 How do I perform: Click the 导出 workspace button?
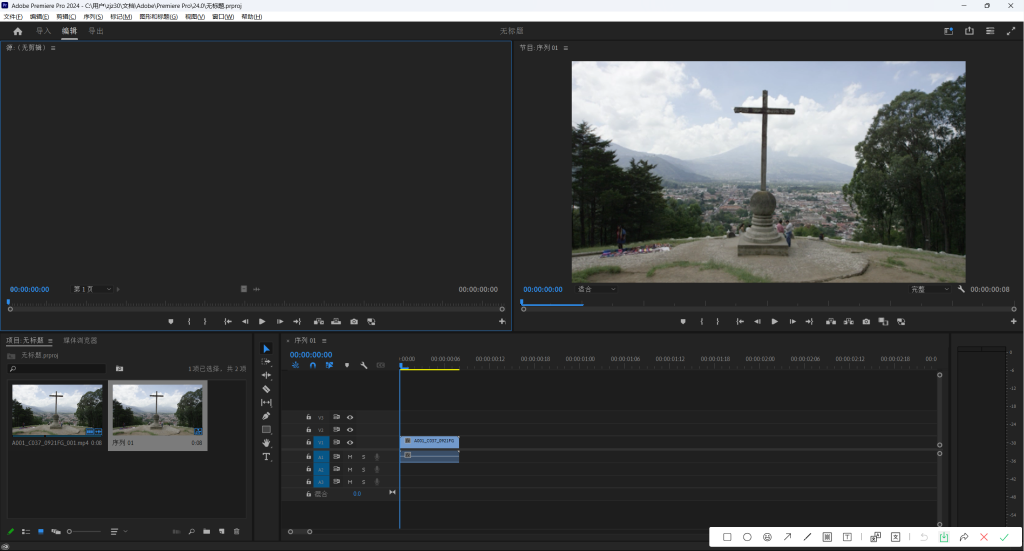click(96, 31)
